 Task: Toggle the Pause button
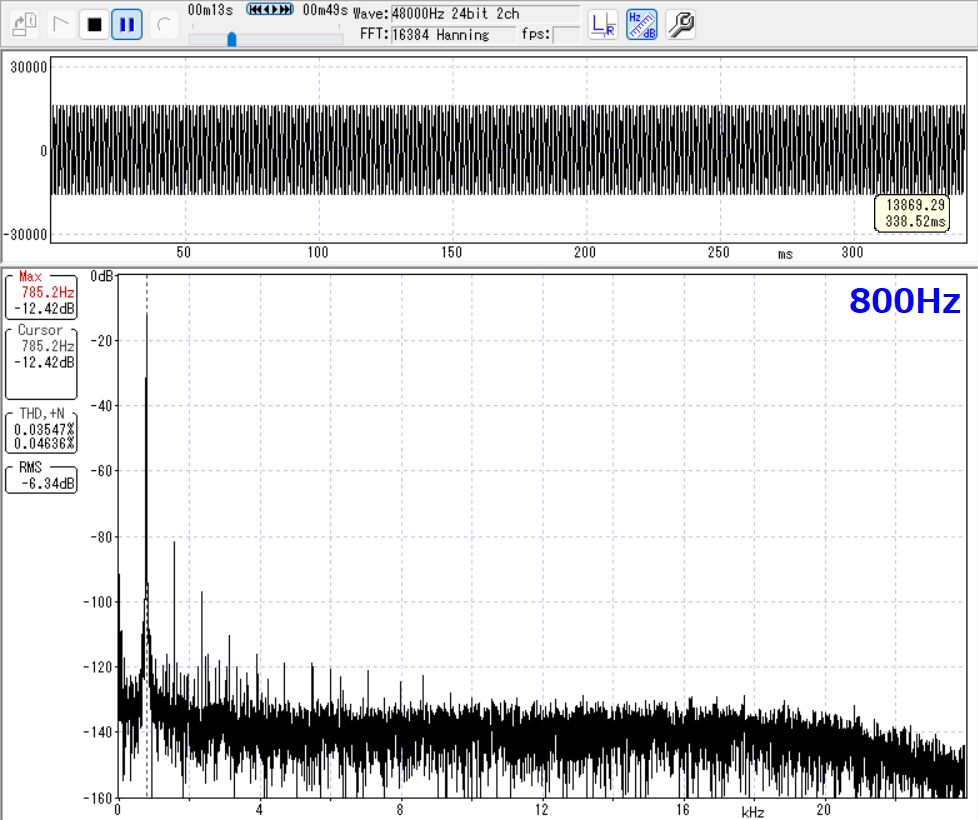coord(126,24)
